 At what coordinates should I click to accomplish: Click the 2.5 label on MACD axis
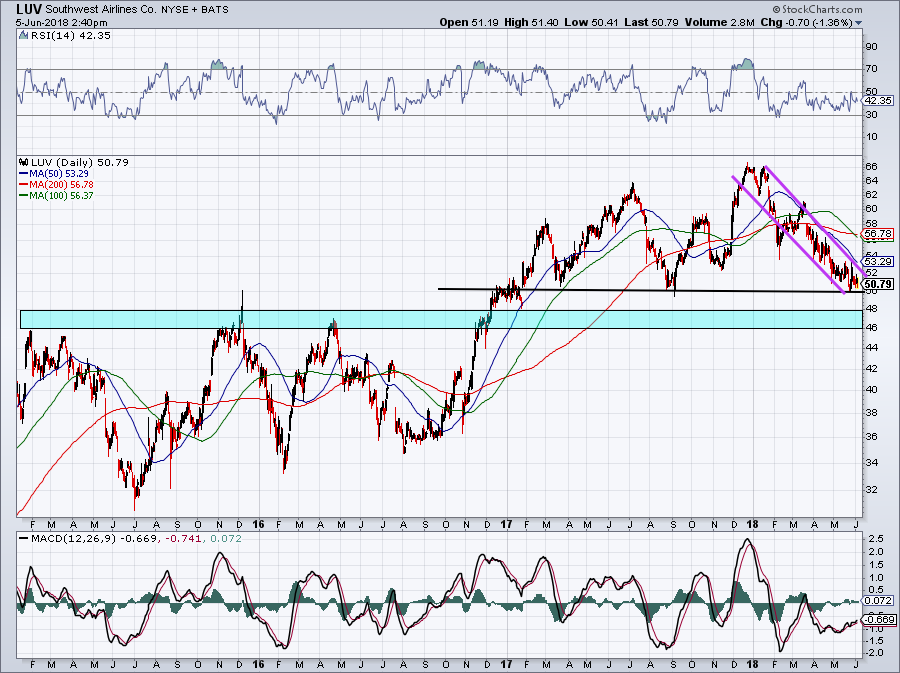[876, 539]
